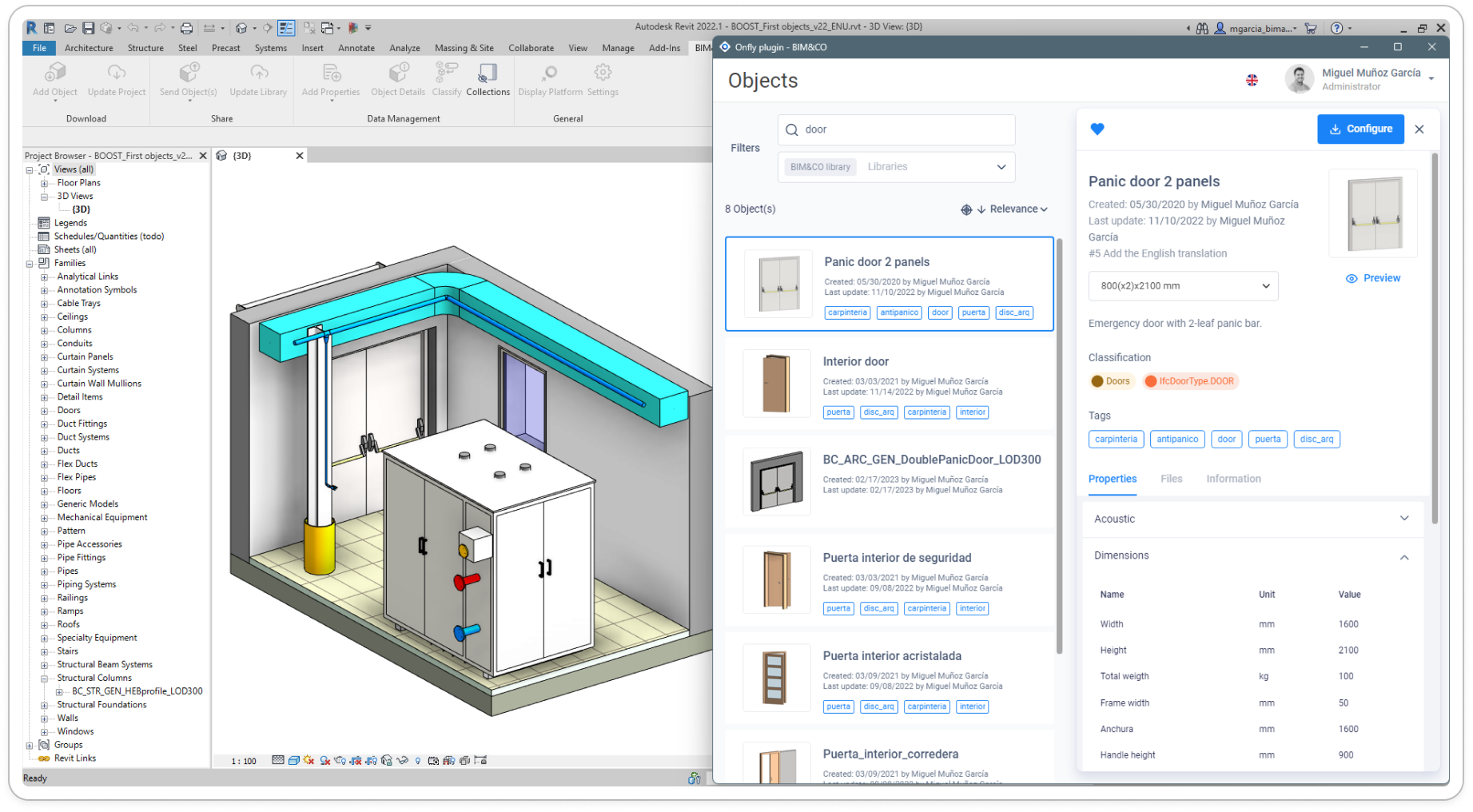The height and width of the screenshot is (812, 1473).
Task: Select the Interior door result card
Action: (x=889, y=385)
